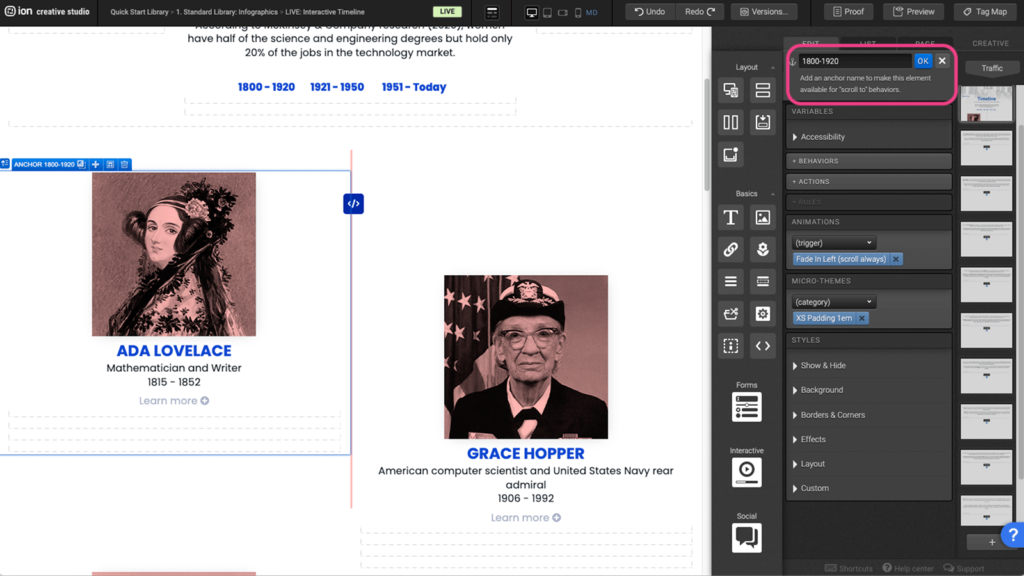Screen dimensions: 1024x576
Task: Open the Social elements icon
Action: [746, 537]
